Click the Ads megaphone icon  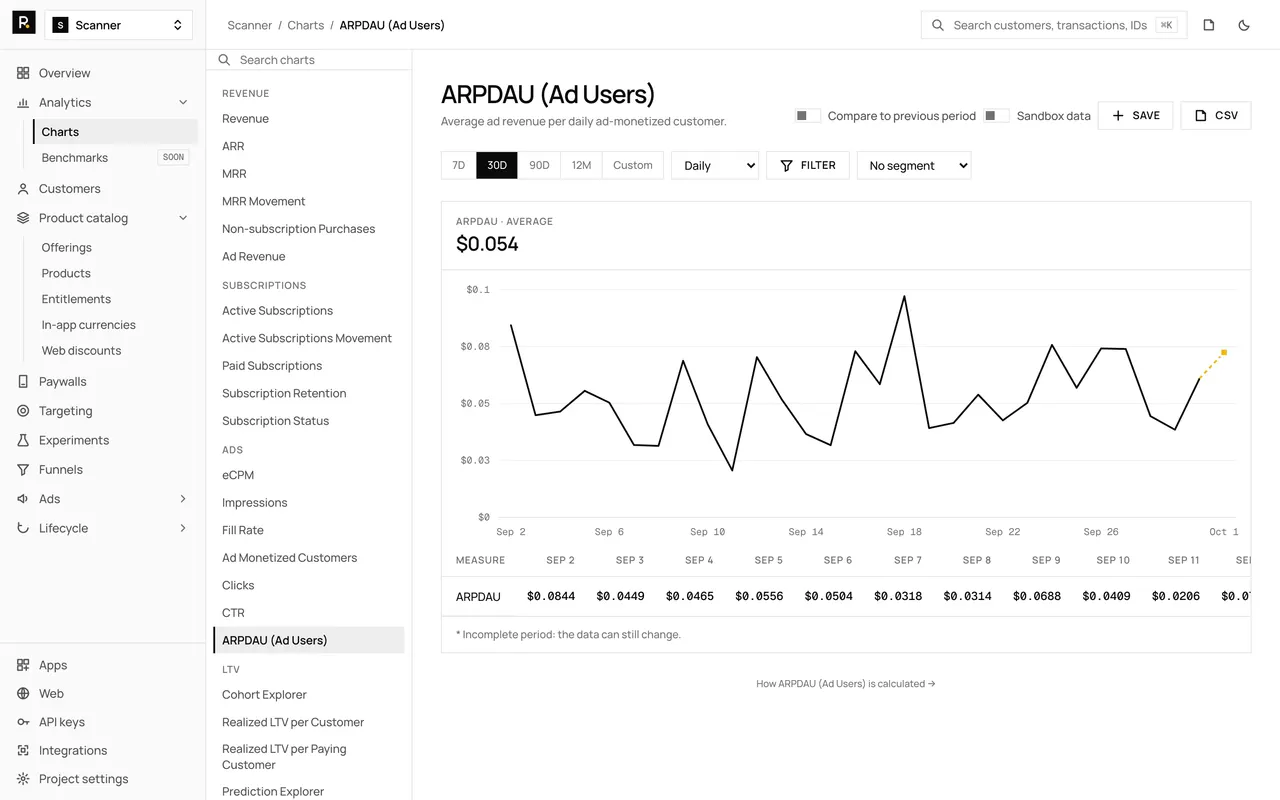click(23, 499)
